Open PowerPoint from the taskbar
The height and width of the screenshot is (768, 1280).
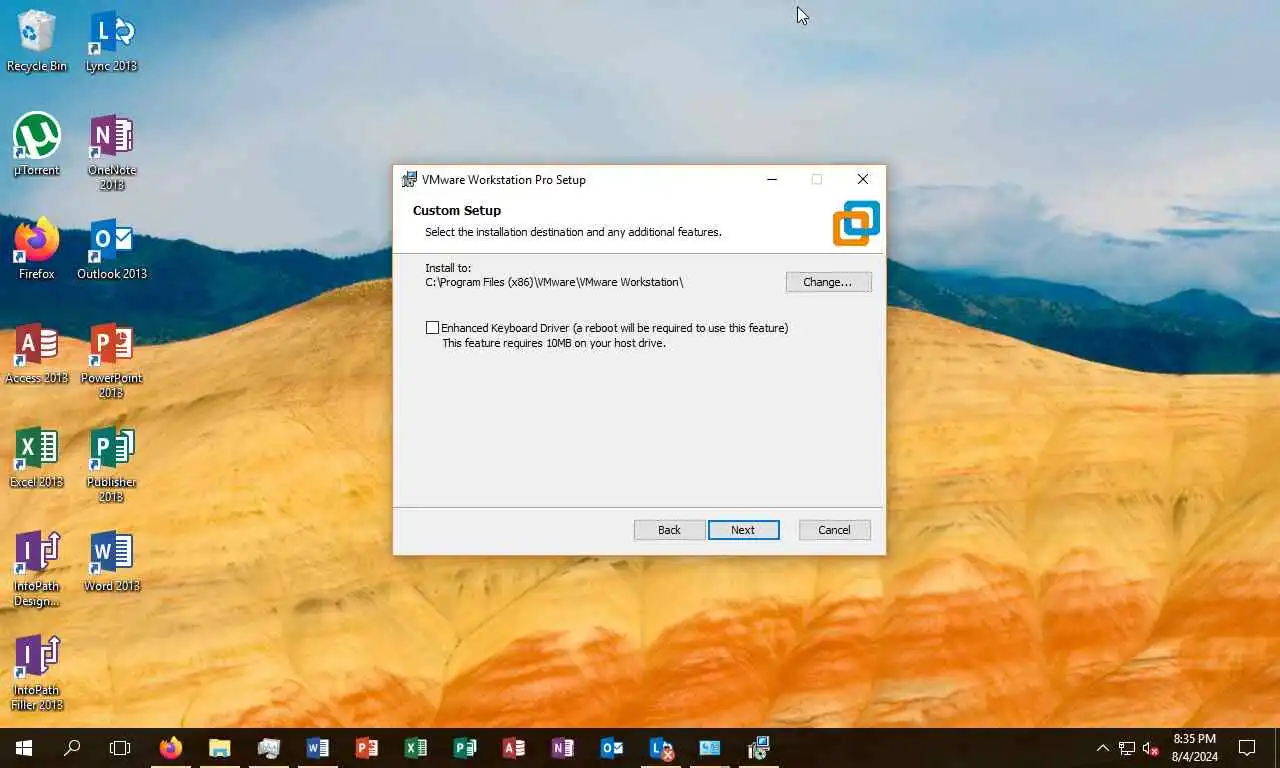(x=367, y=748)
